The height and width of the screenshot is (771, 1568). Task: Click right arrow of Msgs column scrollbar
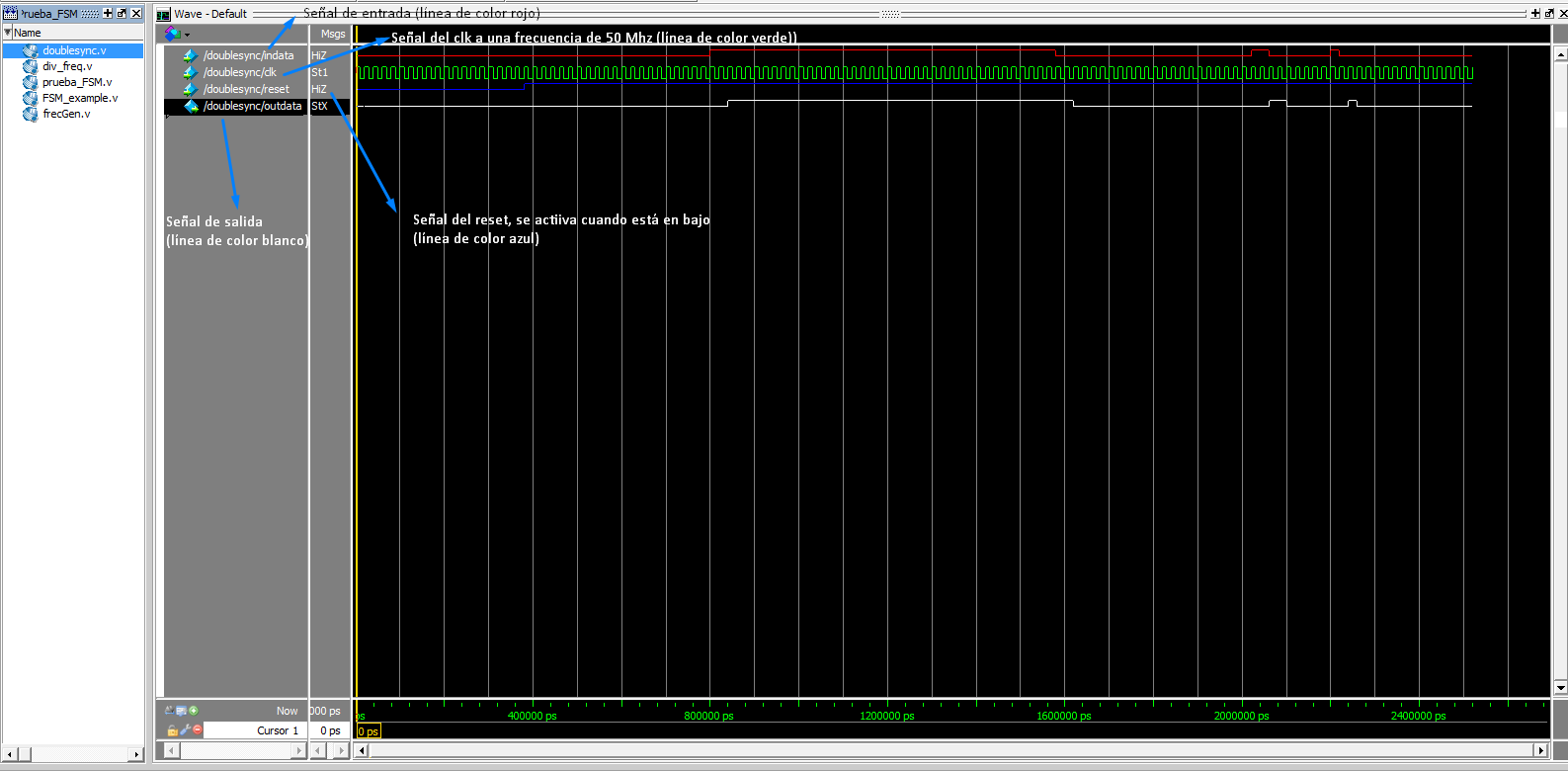pos(342,751)
